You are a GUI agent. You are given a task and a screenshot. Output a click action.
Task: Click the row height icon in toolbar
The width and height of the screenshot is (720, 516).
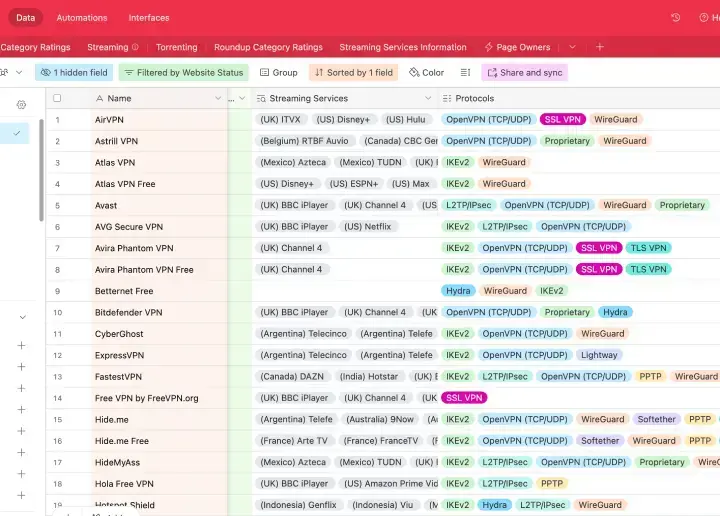tap(465, 73)
